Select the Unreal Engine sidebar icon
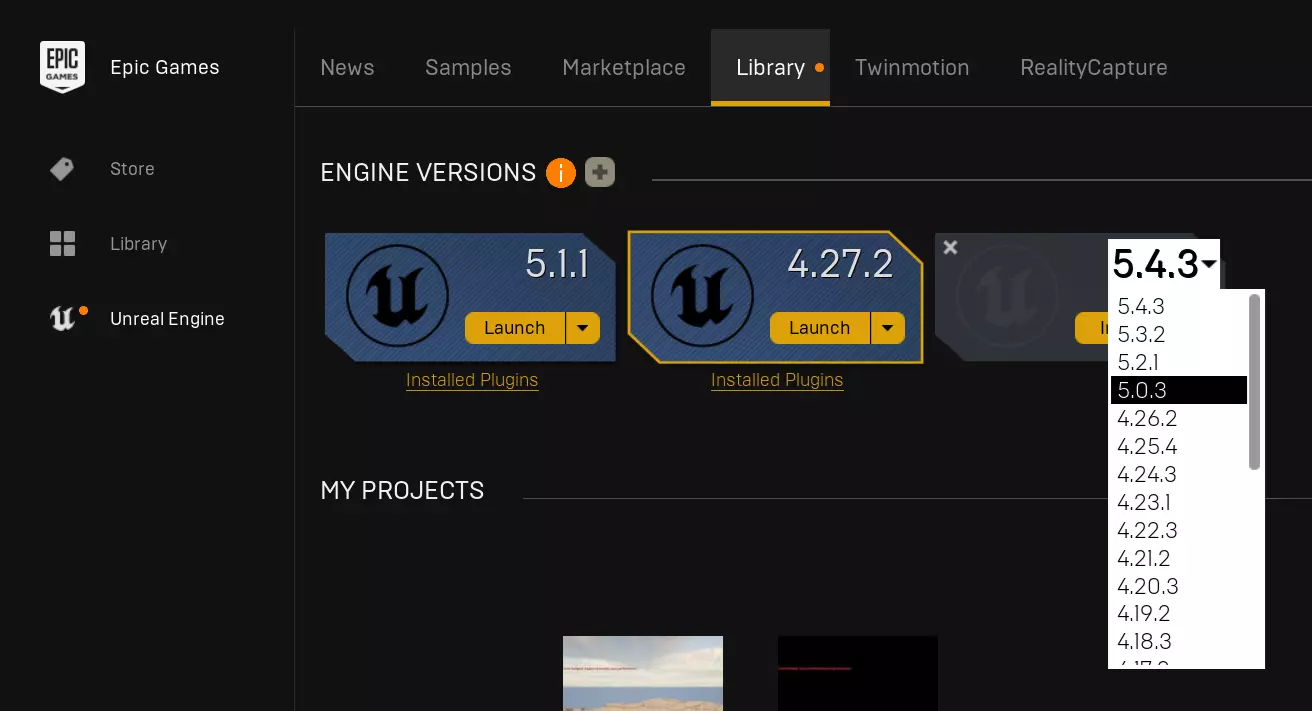Viewport: 1312px width, 711px height. coord(62,319)
